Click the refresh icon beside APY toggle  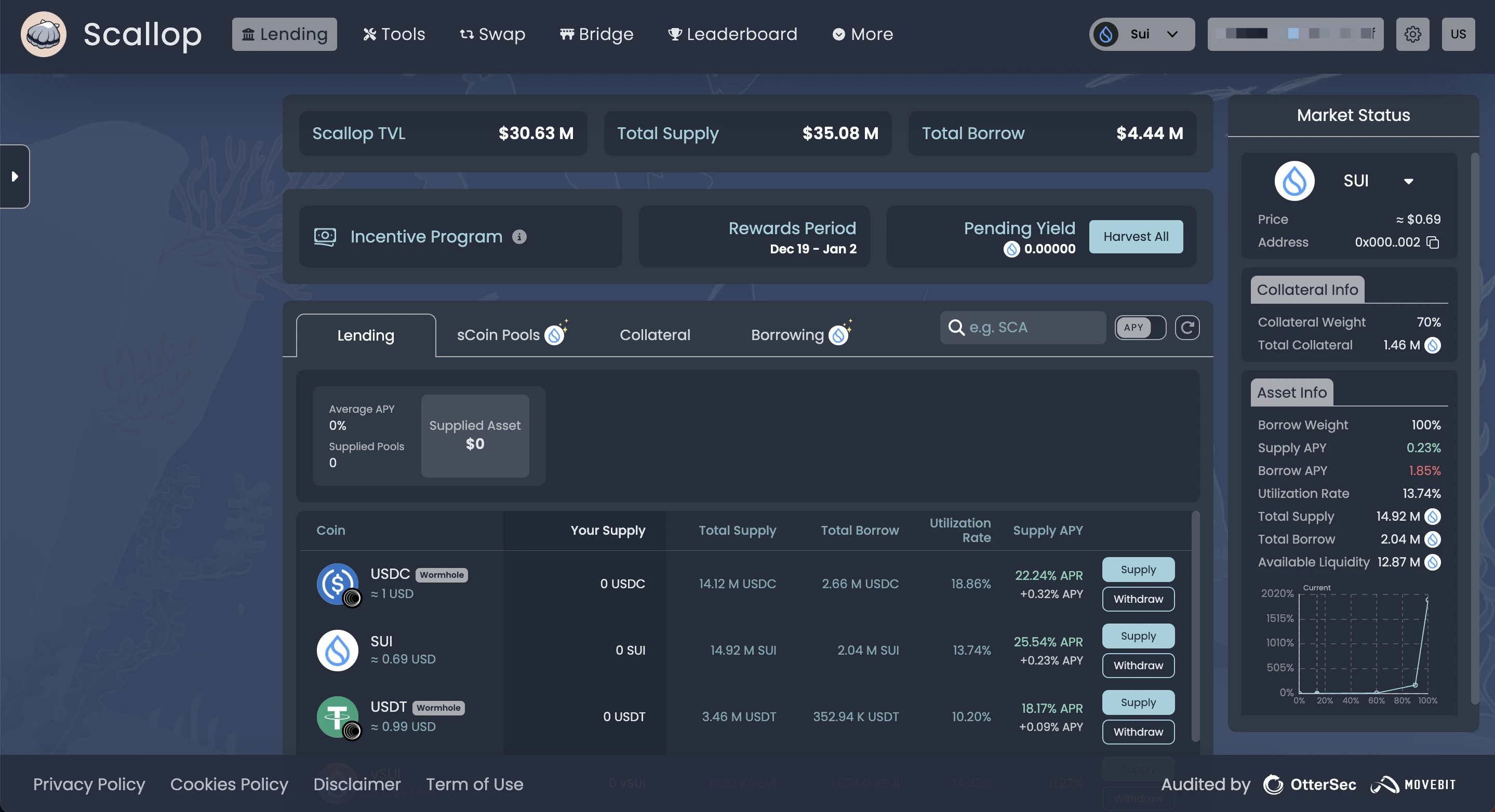(x=1187, y=328)
